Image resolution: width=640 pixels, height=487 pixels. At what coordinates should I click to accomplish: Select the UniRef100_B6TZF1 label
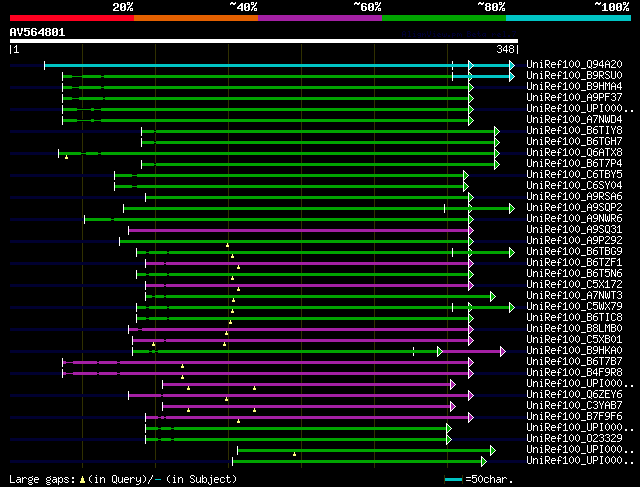click(574, 263)
